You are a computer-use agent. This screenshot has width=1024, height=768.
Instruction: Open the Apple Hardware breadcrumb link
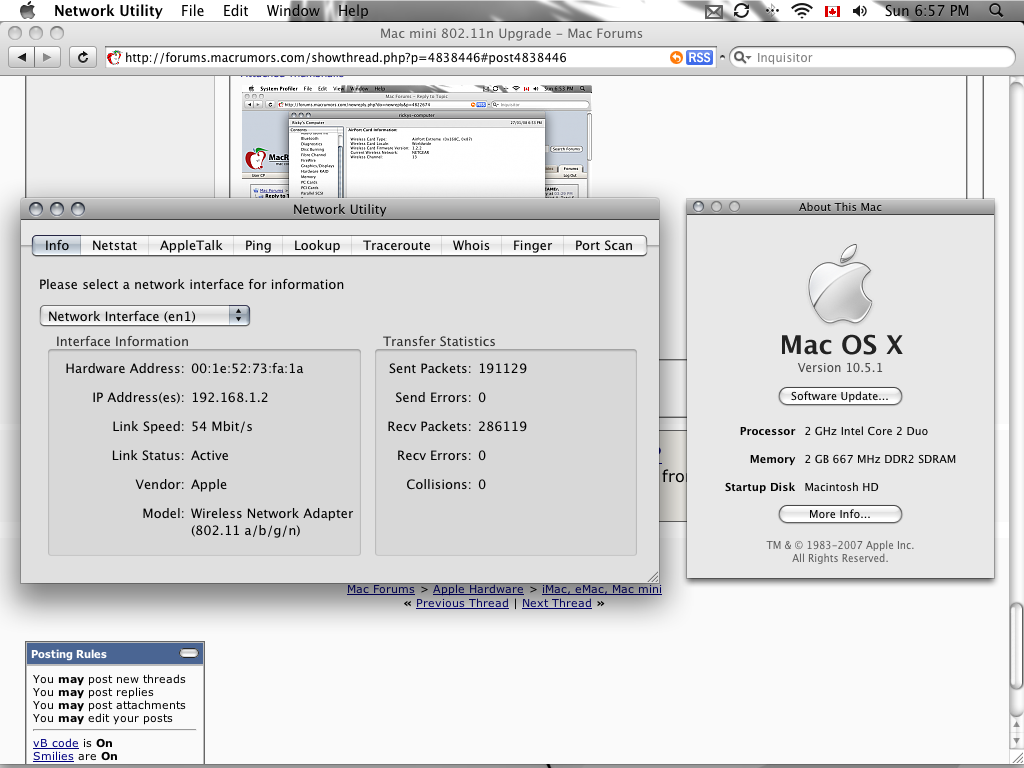tap(478, 589)
